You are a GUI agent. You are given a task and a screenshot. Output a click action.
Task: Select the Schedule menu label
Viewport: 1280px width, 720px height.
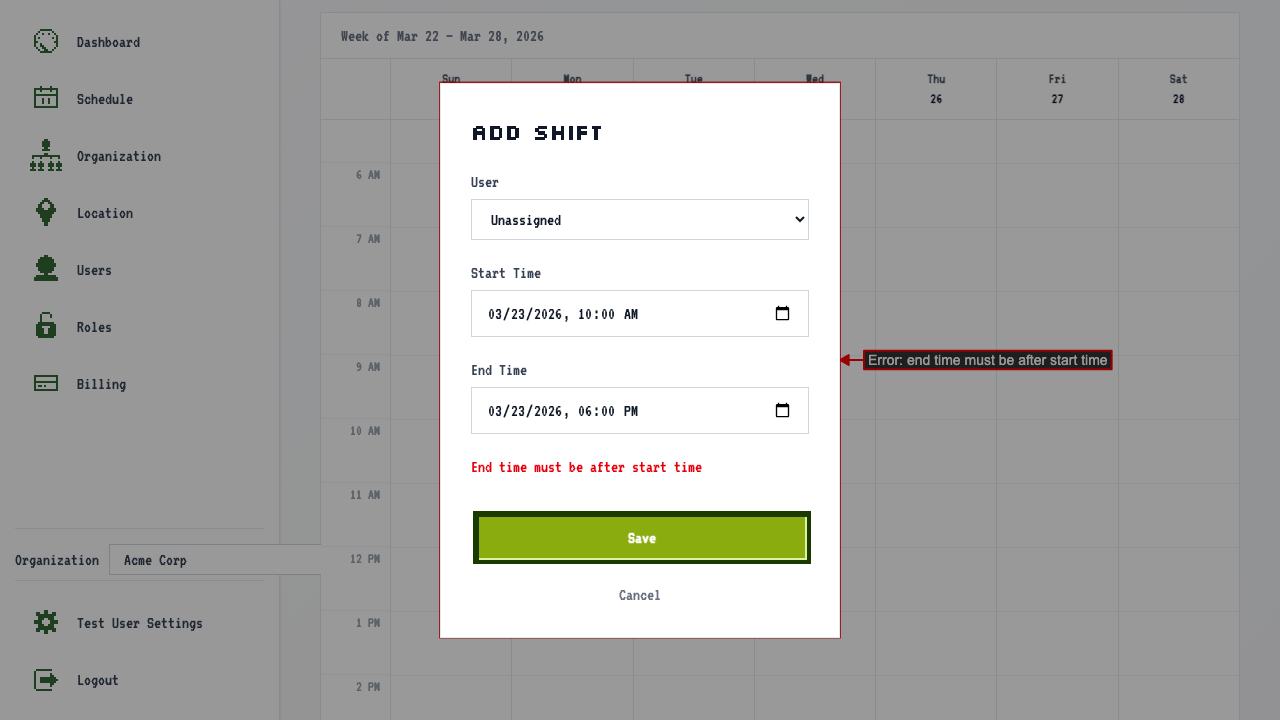point(105,99)
